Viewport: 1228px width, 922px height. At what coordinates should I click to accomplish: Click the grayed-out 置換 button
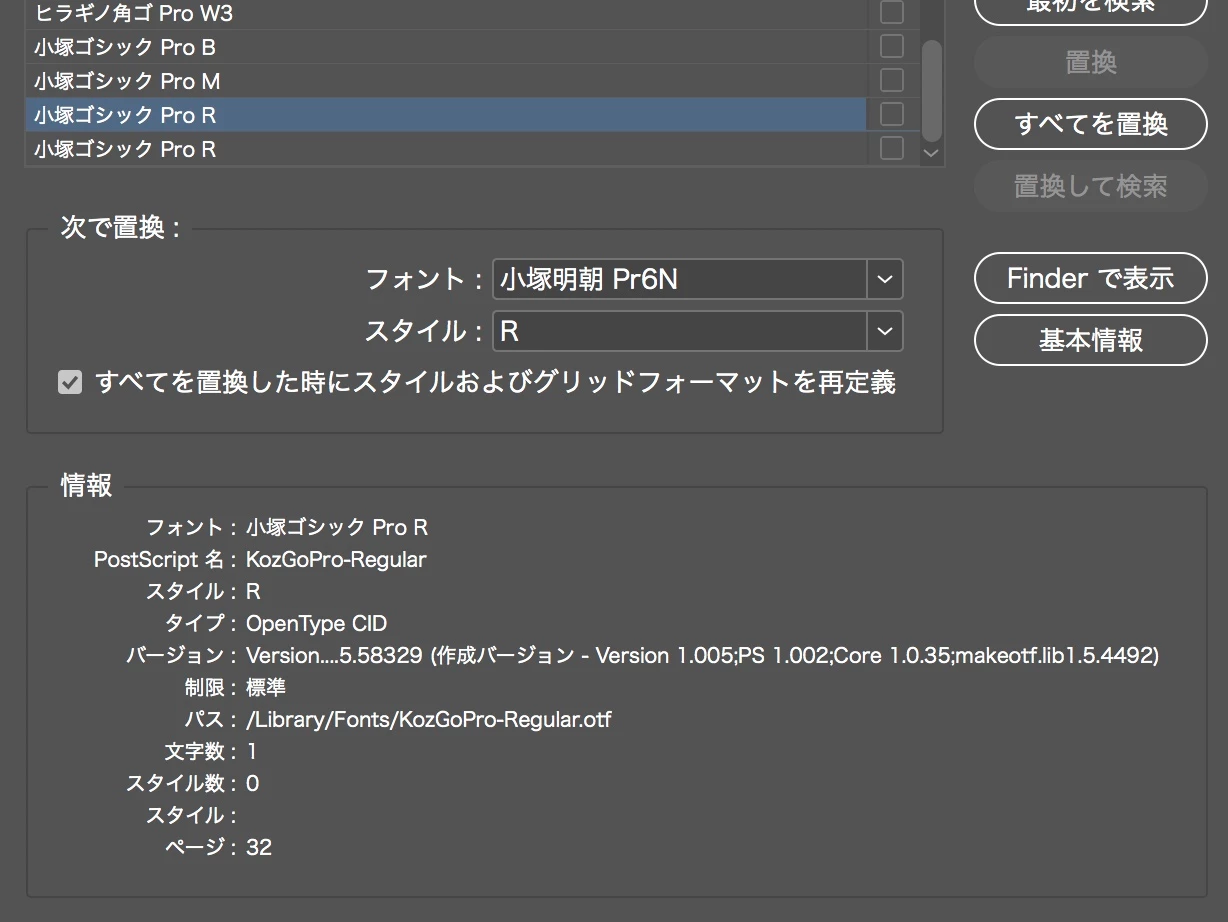point(1091,62)
